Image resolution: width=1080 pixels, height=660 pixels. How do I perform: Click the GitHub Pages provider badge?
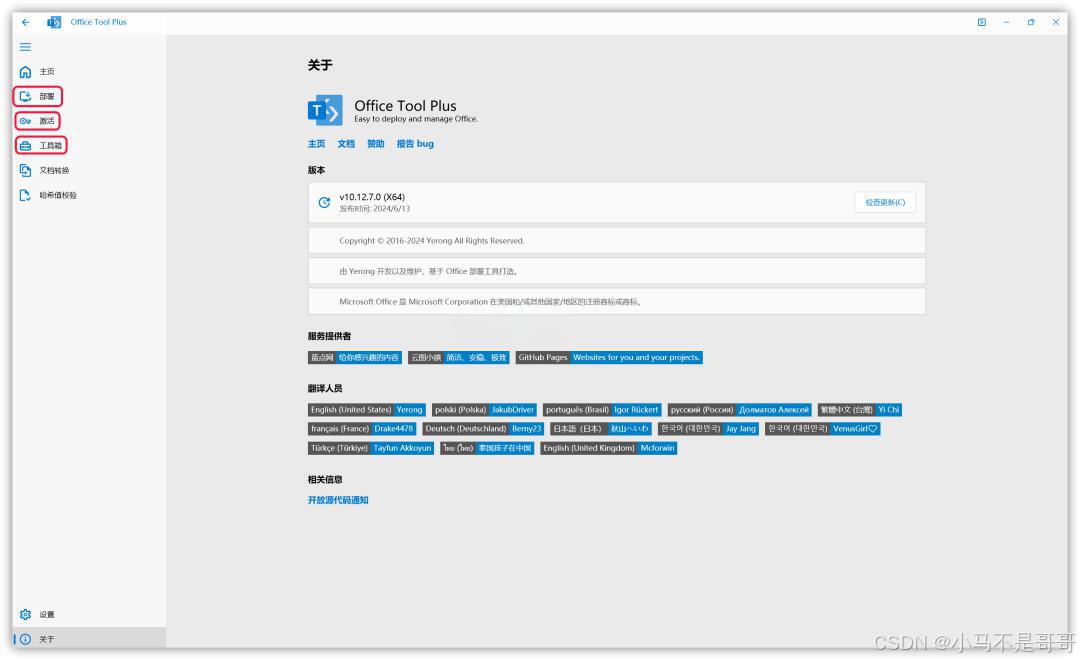[x=609, y=358]
